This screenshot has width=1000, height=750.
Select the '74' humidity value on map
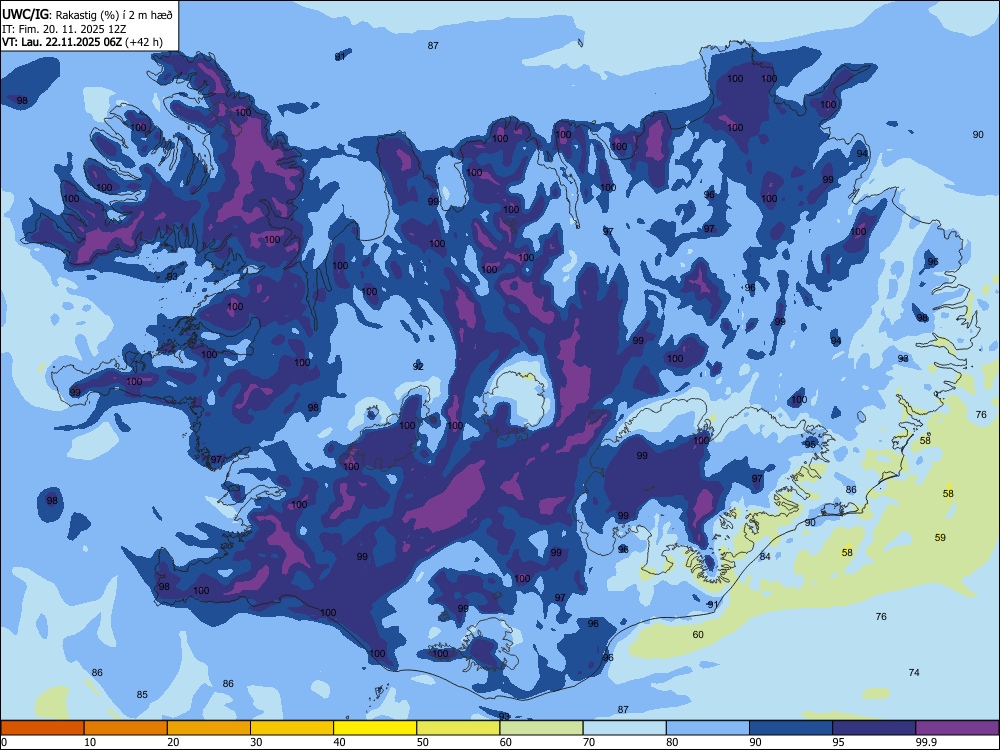[x=914, y=672]
